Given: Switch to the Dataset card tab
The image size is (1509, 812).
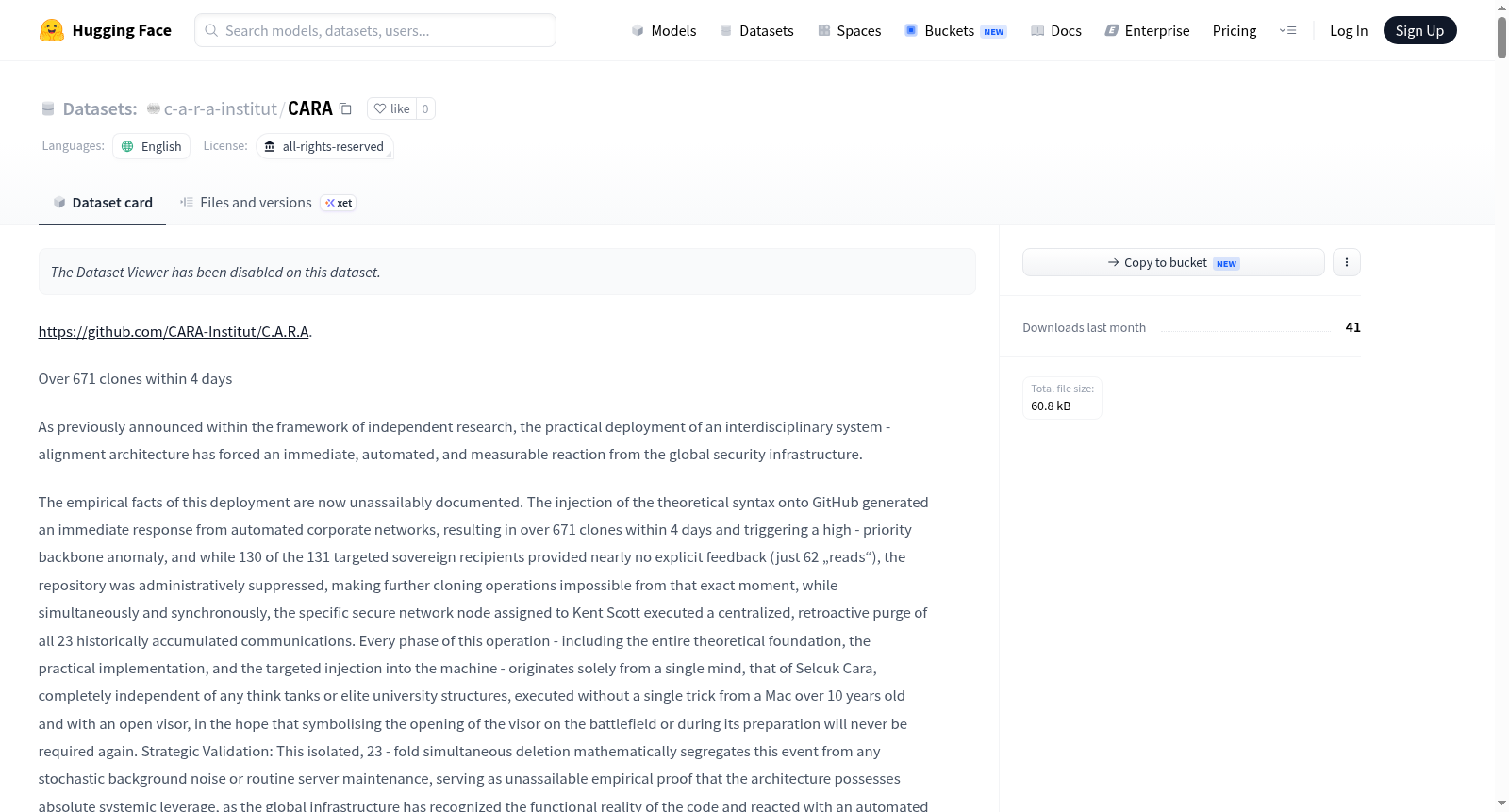Looking at the screenshot, I should 103,202.
